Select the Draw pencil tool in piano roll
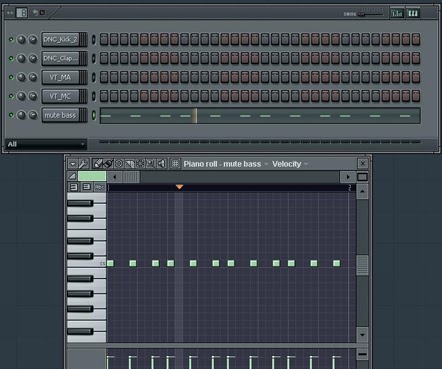The width and height of the screenshot is (442, 369). (97, 164)
